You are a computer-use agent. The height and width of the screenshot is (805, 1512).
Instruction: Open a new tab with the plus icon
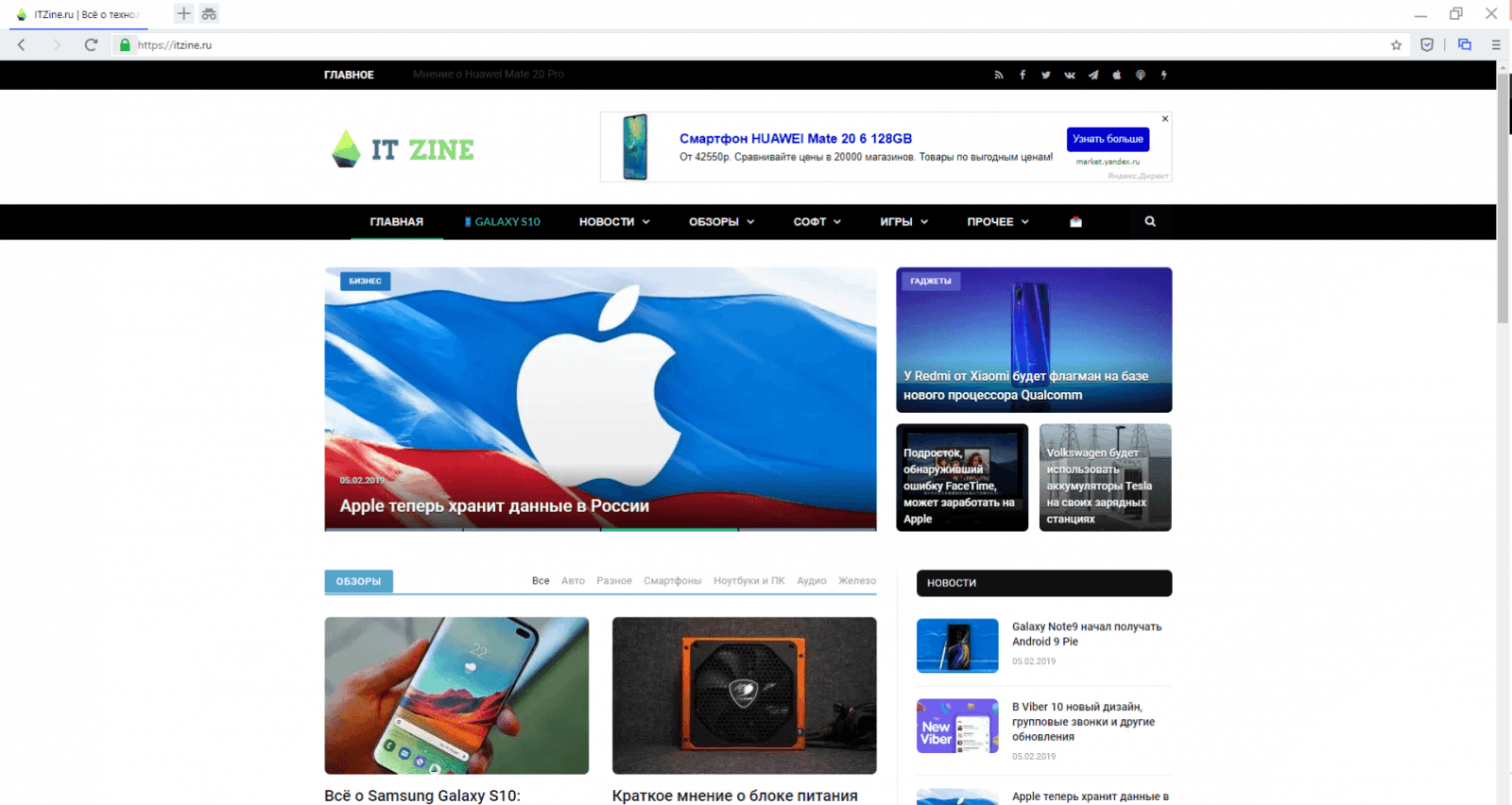click(183, 13)
